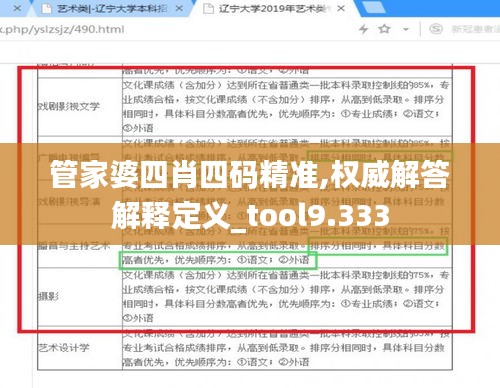The width and height of the screenshot is (500, 388).
Task: Click the banner text 管家婆四肖四码精准
Action: [x=185, y=175]
